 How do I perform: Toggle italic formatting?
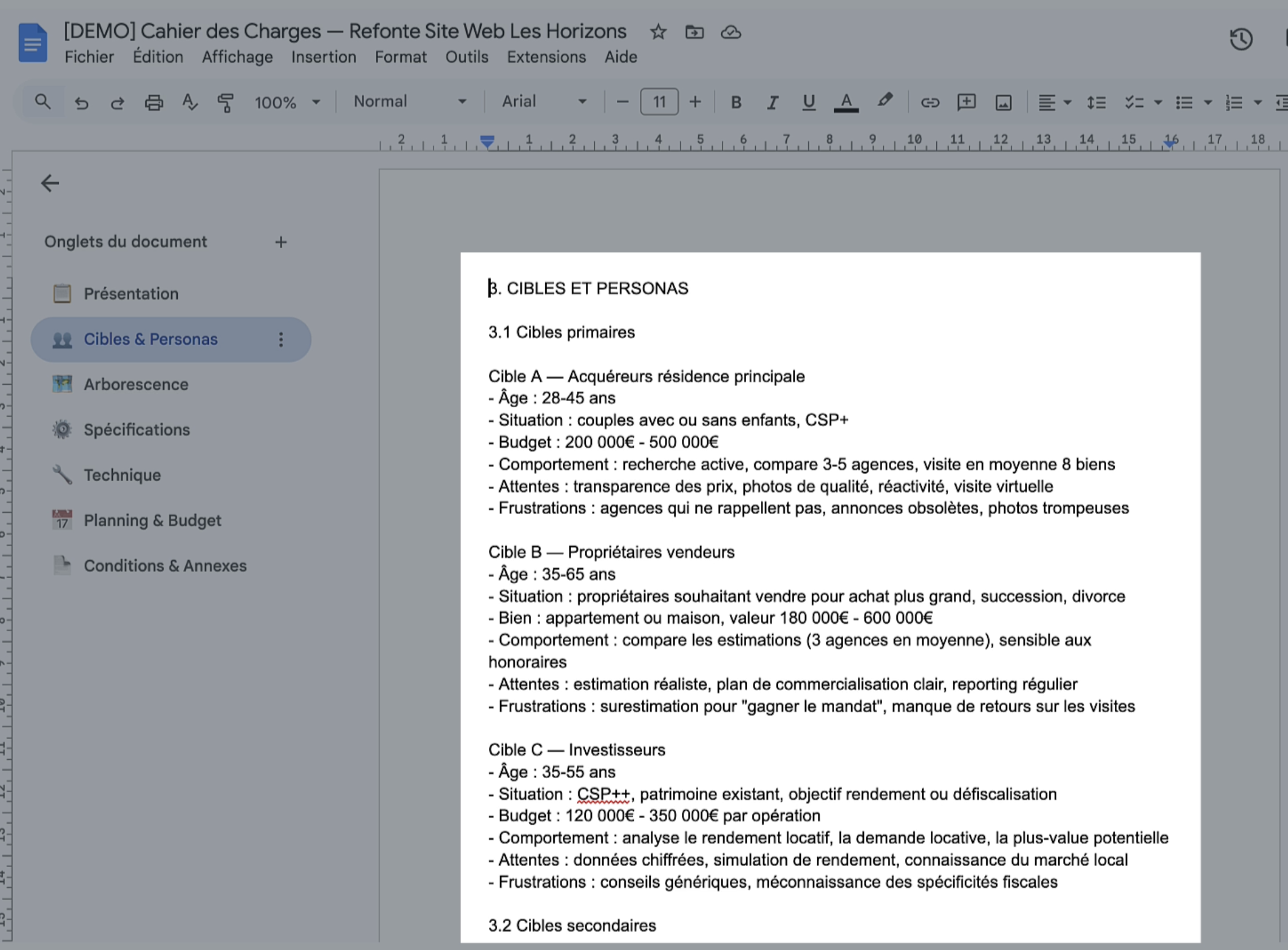773,102
